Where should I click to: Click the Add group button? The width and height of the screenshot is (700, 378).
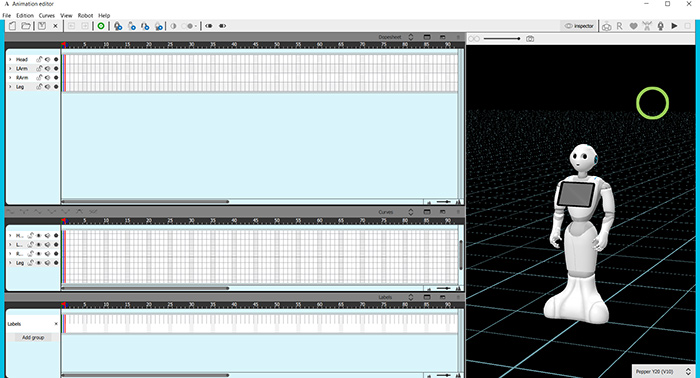pyautogui.click(x=33, y=337)
